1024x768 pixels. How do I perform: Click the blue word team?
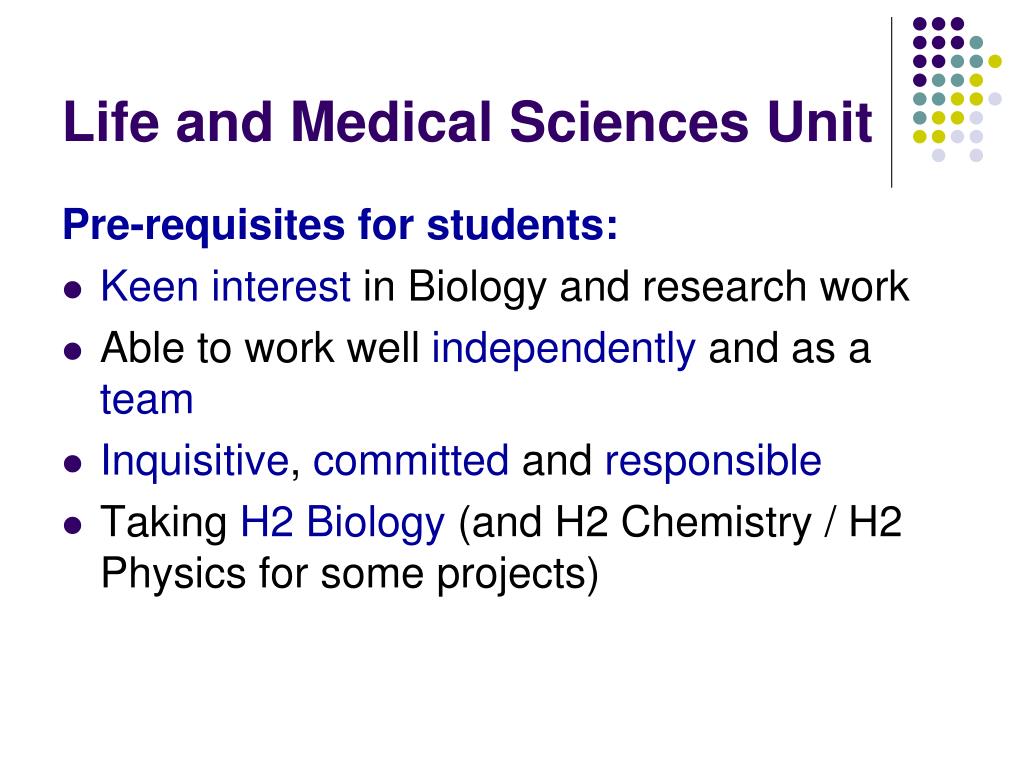click(147, 400)
